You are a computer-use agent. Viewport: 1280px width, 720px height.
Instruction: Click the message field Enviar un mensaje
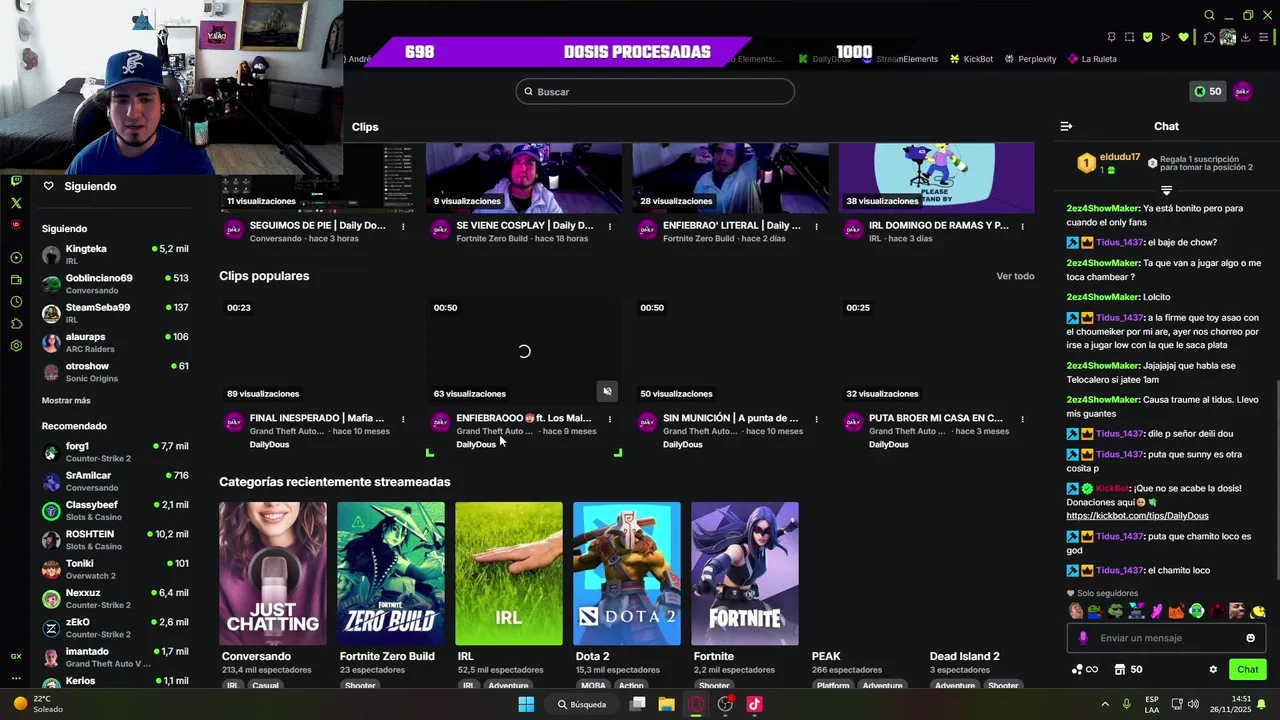point(1165,638)
